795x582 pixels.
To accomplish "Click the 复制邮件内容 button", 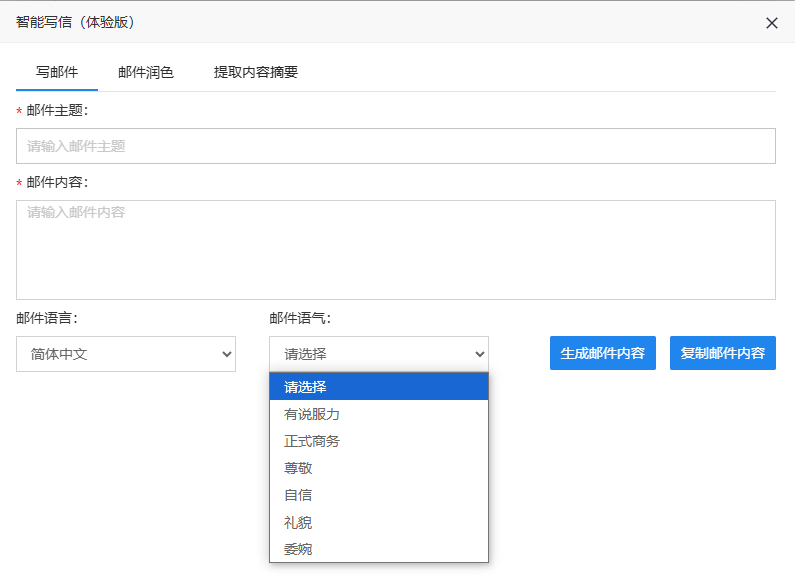I will (722, 353).
